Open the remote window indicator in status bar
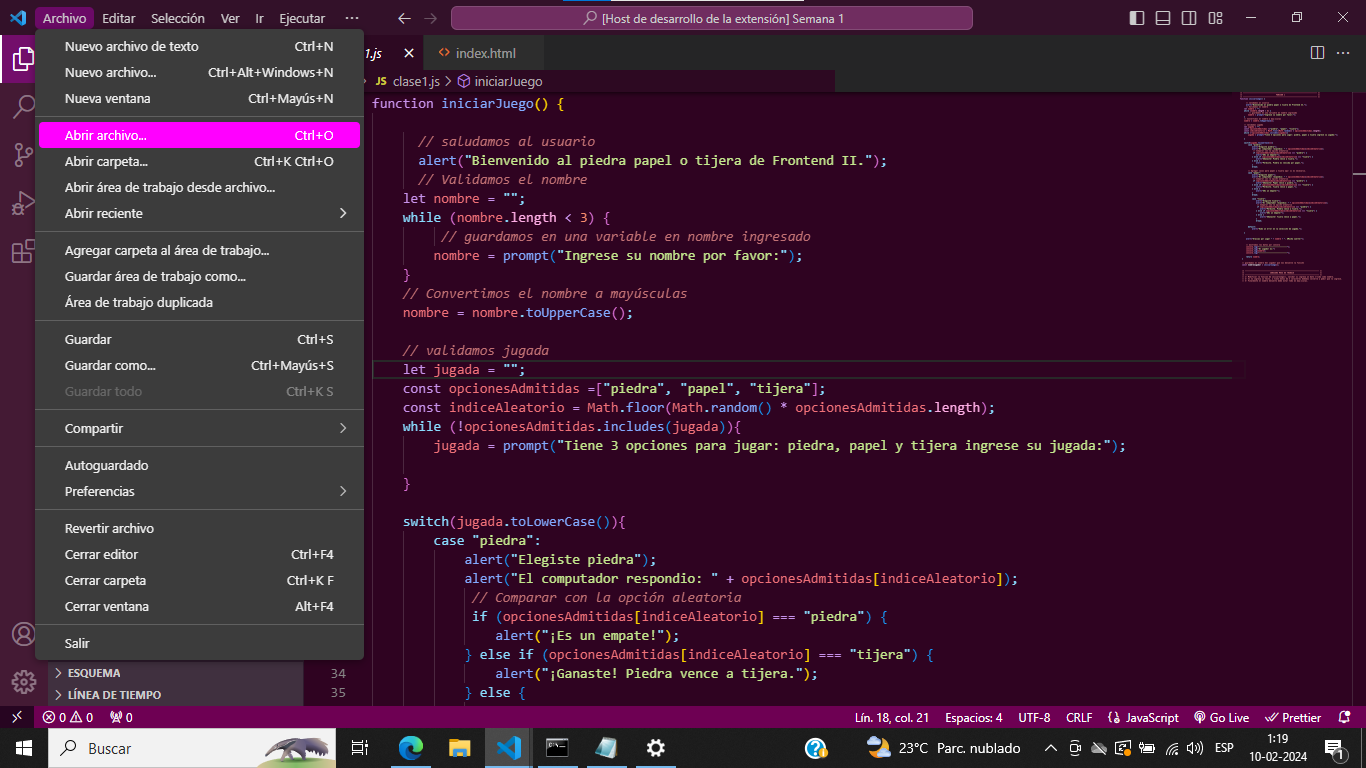This screenshot has height=768, width=1366. click(x=16, y=717)
